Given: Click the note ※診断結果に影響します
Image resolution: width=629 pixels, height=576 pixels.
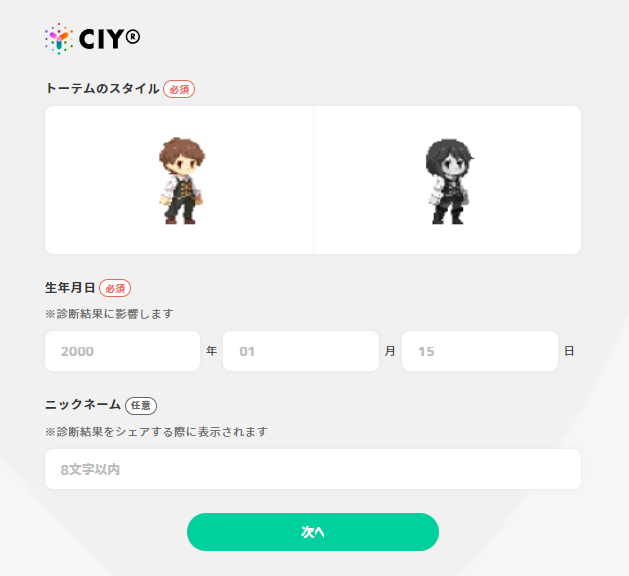Looking at the screenshot, I should point(109,314).
